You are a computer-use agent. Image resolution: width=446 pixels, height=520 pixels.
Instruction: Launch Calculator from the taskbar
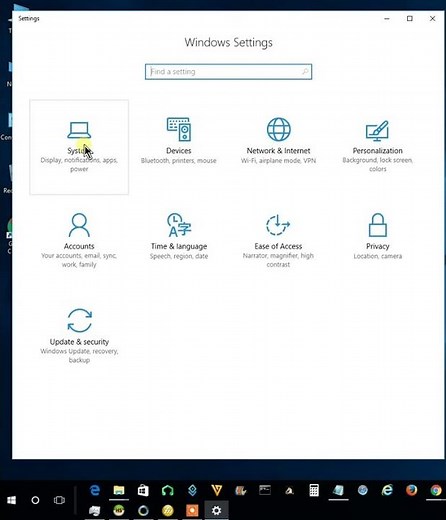314,490
